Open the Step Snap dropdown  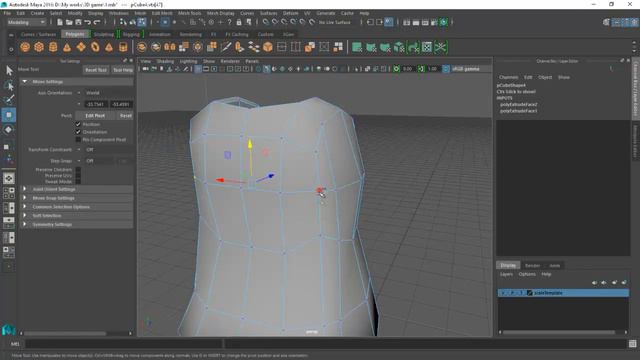(x=96, y=161)
